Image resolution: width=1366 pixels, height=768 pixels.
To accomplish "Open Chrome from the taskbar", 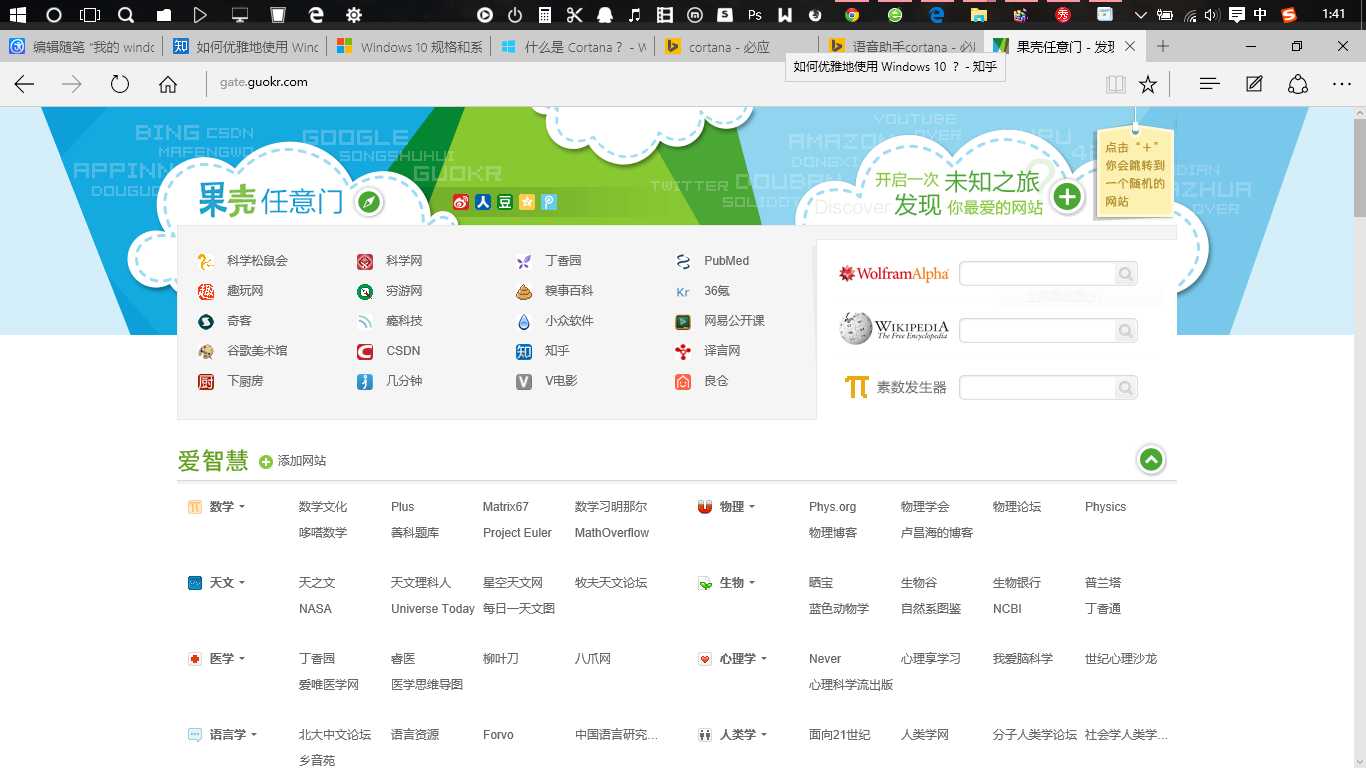I will 852,15.
